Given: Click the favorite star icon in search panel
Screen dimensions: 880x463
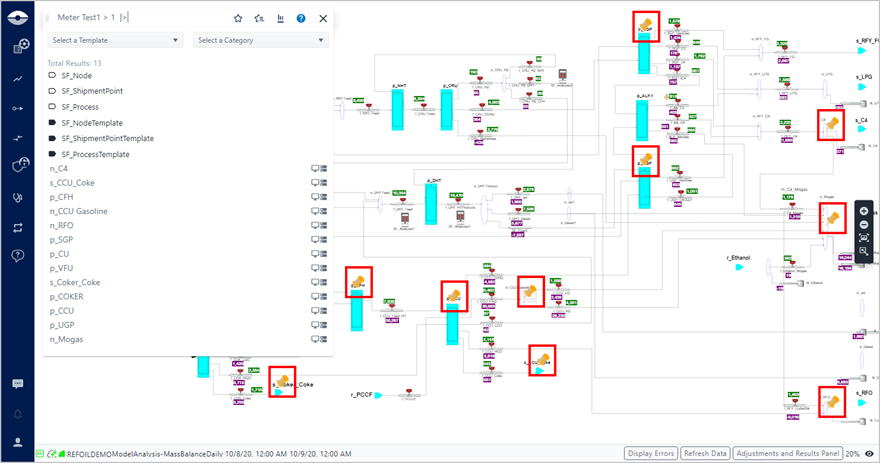Looking at the screenshot, I should [x=238, y=18].
